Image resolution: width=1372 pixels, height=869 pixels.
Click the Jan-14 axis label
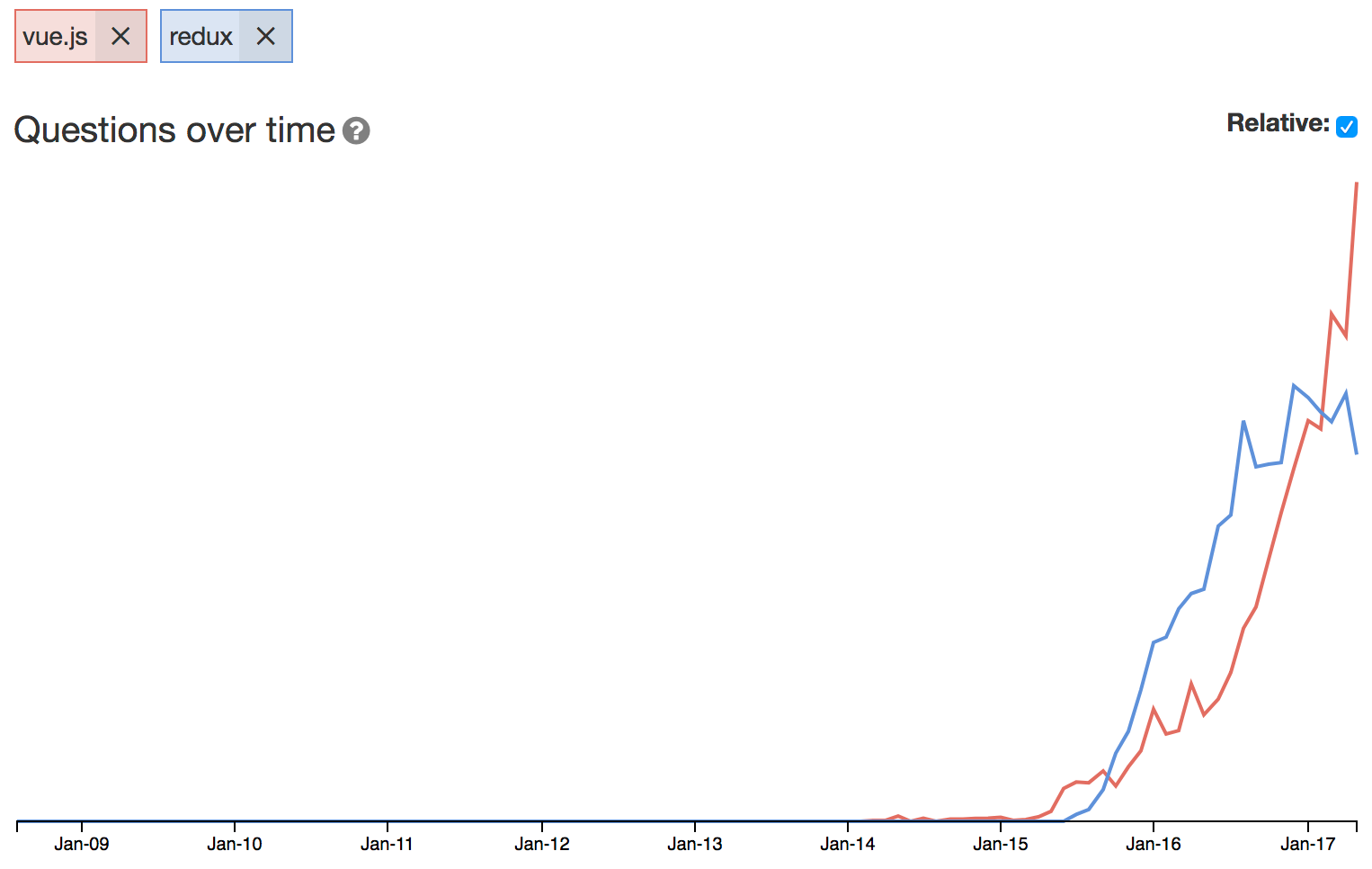[x=848, y=844]
